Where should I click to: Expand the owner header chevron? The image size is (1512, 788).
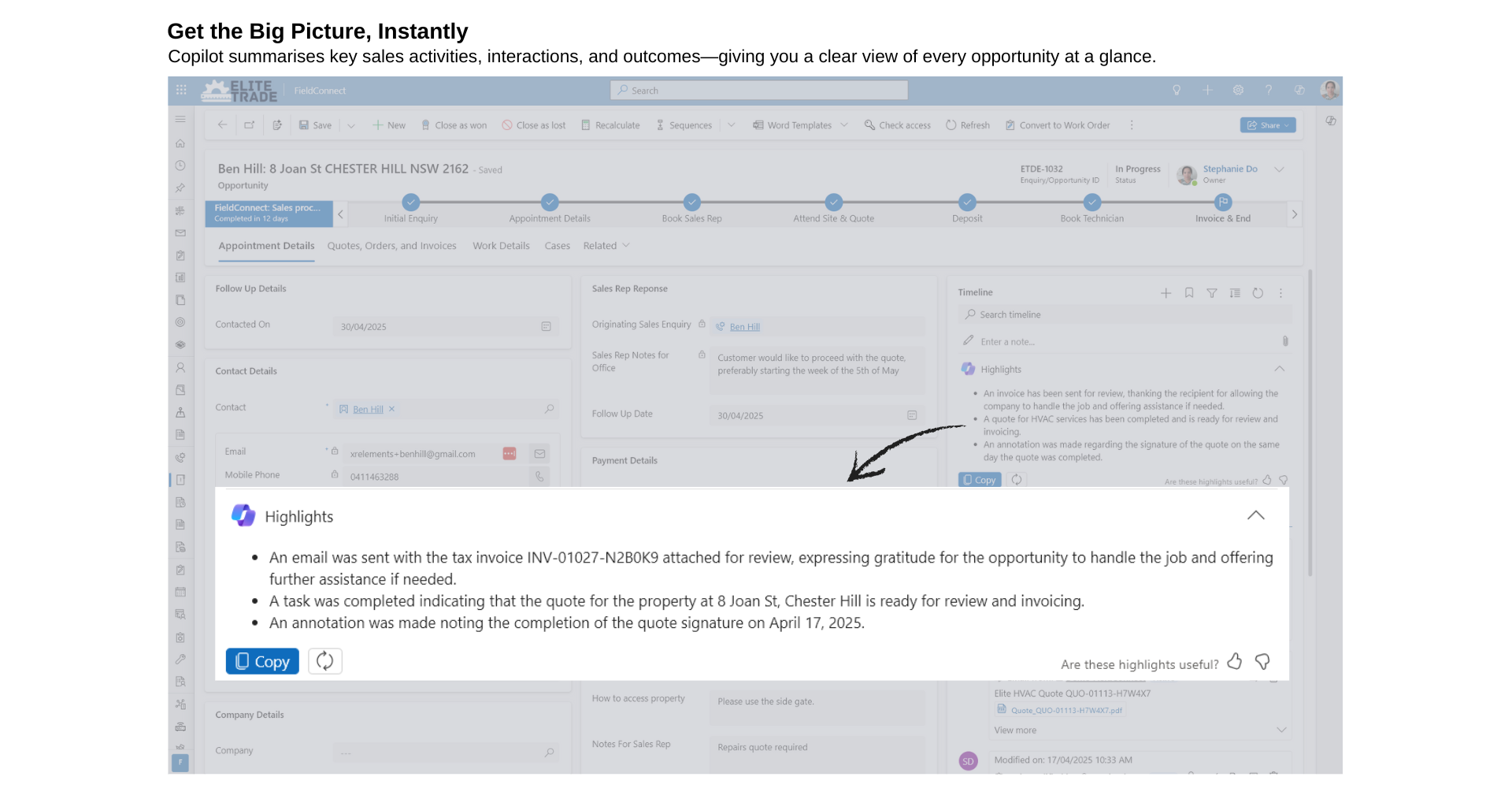click(1280, 169)
